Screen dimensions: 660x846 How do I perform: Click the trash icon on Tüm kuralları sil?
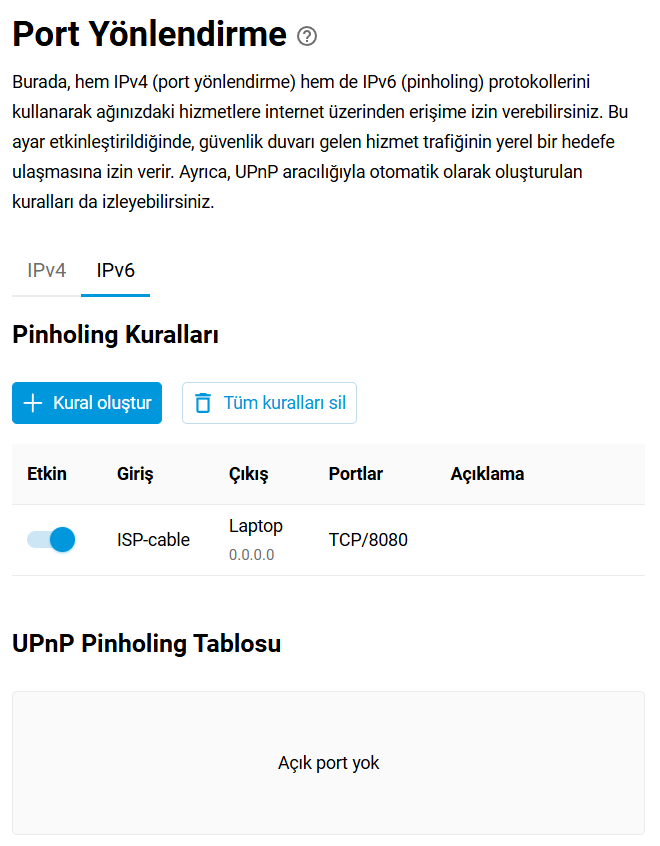[x=203, y=403]
